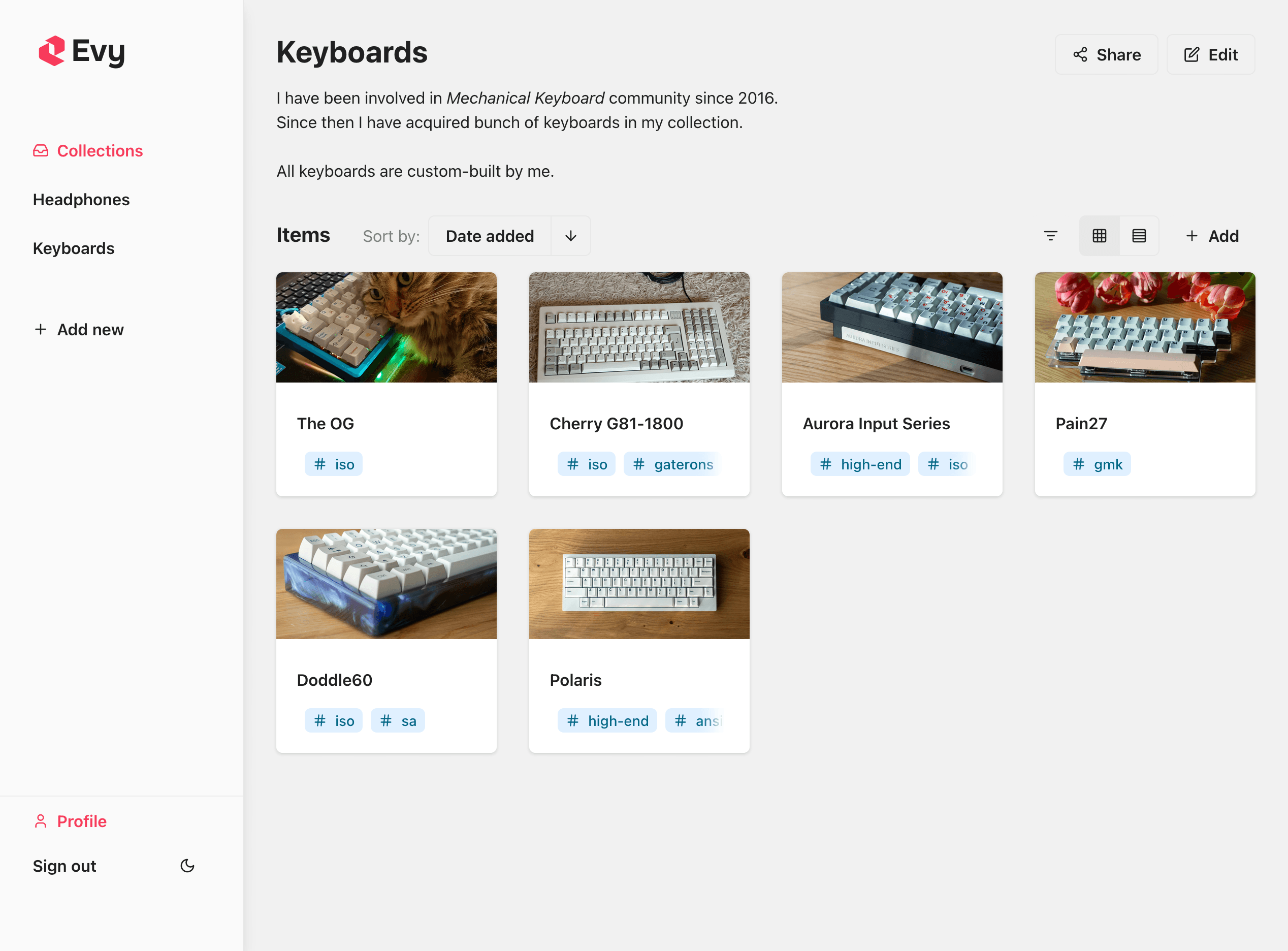Click the Headphones navigation item
Image resolution: width=1288 pixels, height=951 pixels.
(81, 199)
